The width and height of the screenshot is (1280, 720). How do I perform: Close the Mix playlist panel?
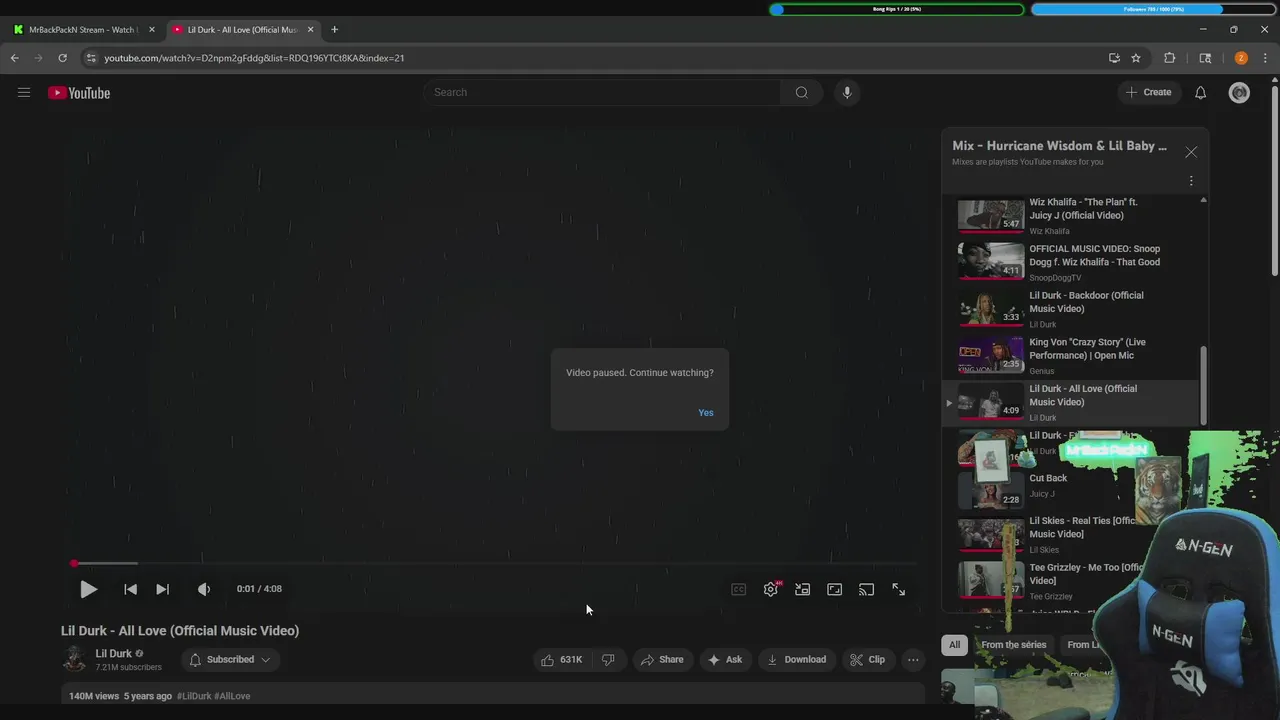[x=1191, y=152]
